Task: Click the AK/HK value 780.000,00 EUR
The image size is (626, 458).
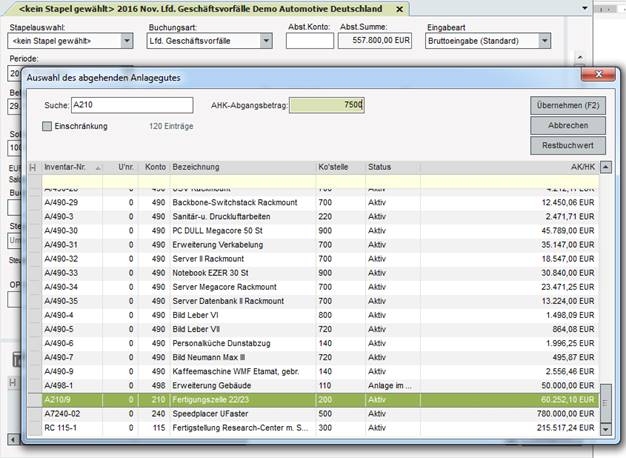Action: [565, 414]
